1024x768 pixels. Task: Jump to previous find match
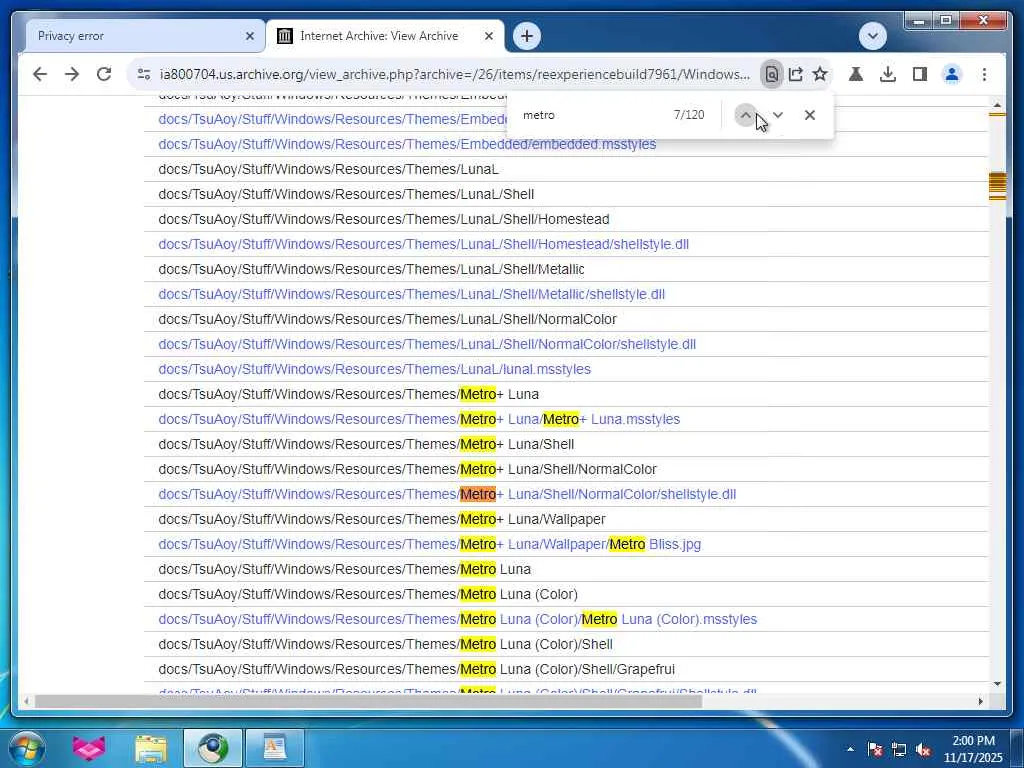pos(745,115)
